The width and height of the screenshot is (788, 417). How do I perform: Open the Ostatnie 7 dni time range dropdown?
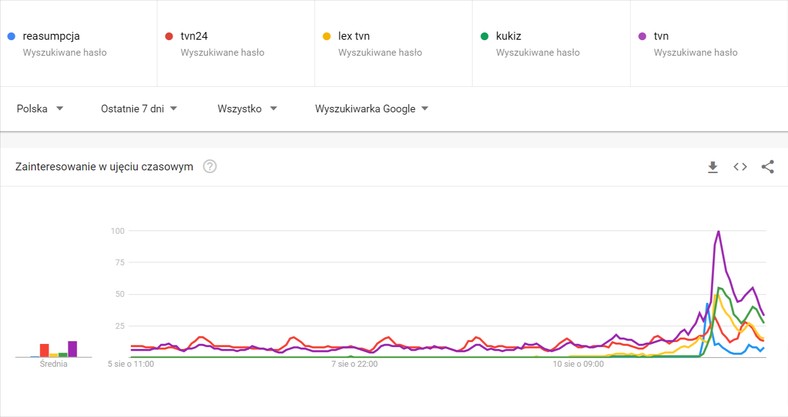139,109
